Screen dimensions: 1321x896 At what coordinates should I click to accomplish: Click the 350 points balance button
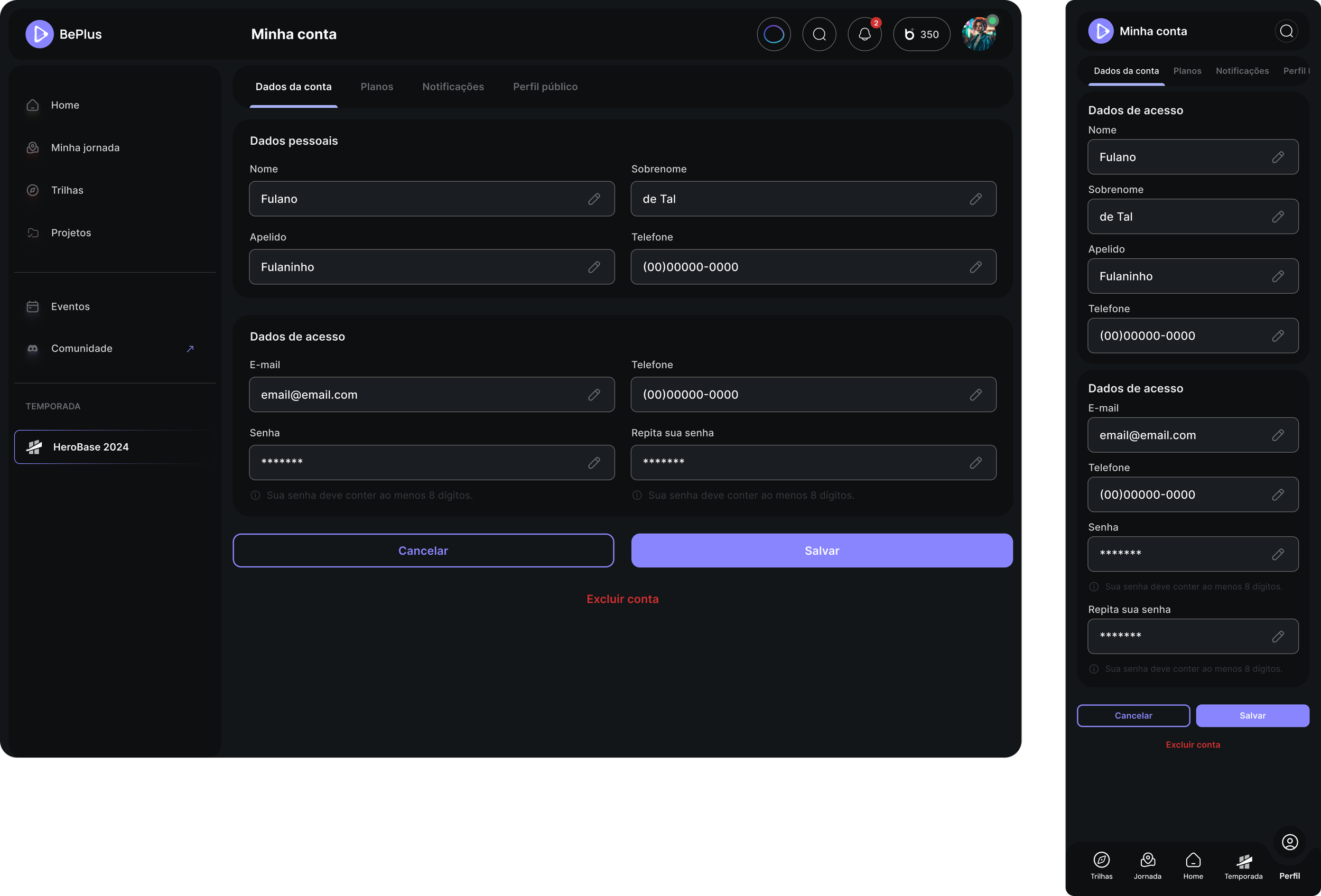pos(922,34)
